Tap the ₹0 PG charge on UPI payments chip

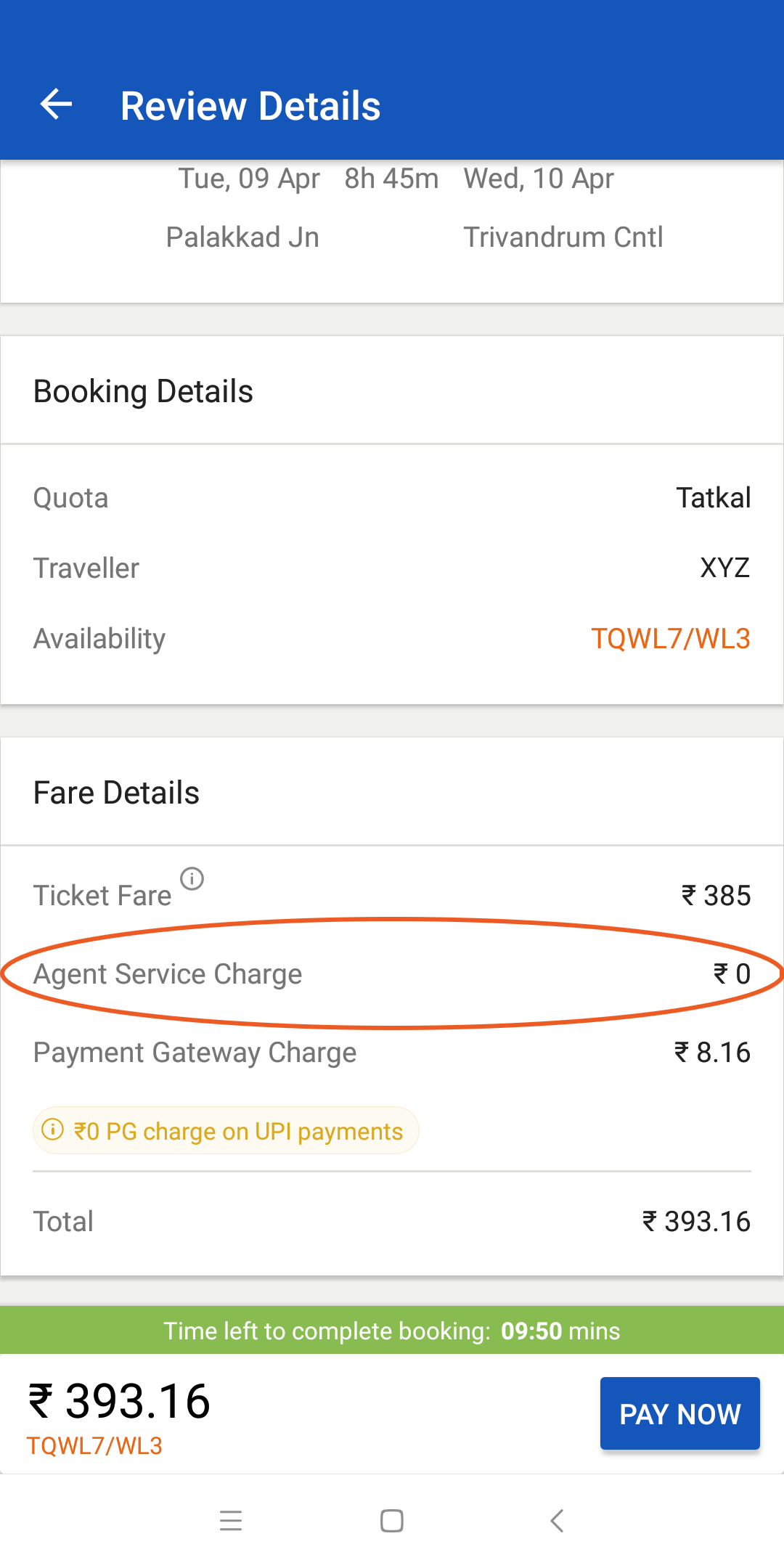coord(226,1131)
